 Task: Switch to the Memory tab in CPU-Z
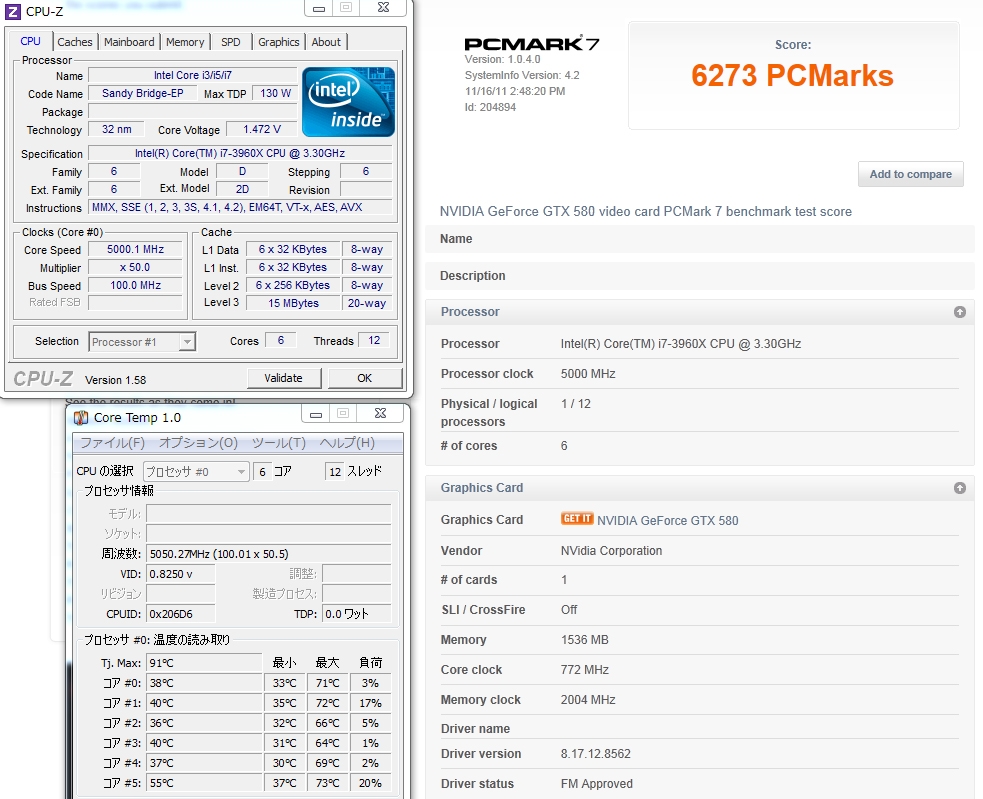pos(185,42)
